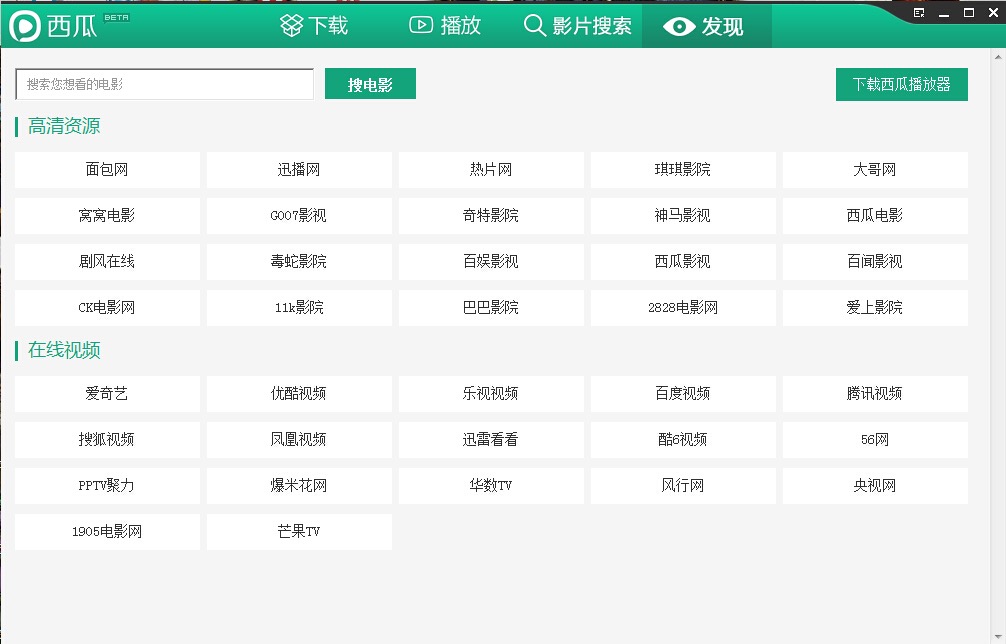Open 奇特影院 link
This screenshot has height=644, width=1006.
pyautogui.click(x=491, y=216)
